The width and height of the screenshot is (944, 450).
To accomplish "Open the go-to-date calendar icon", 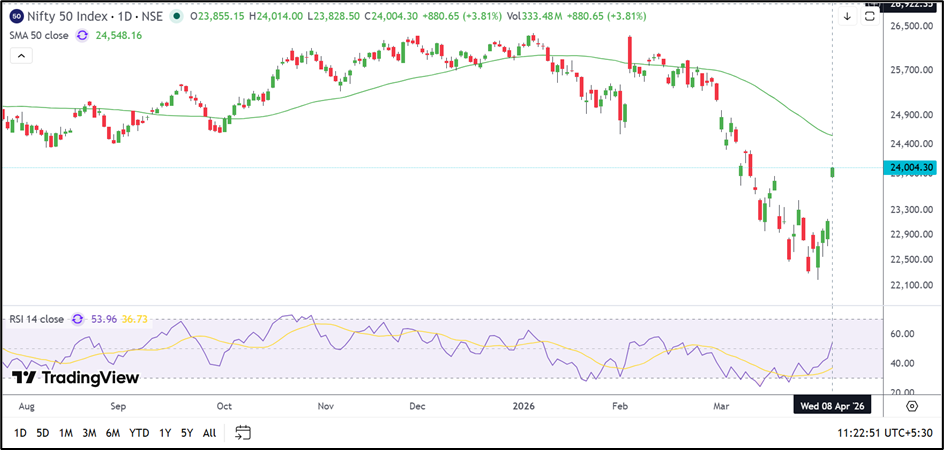I will 242,432.
